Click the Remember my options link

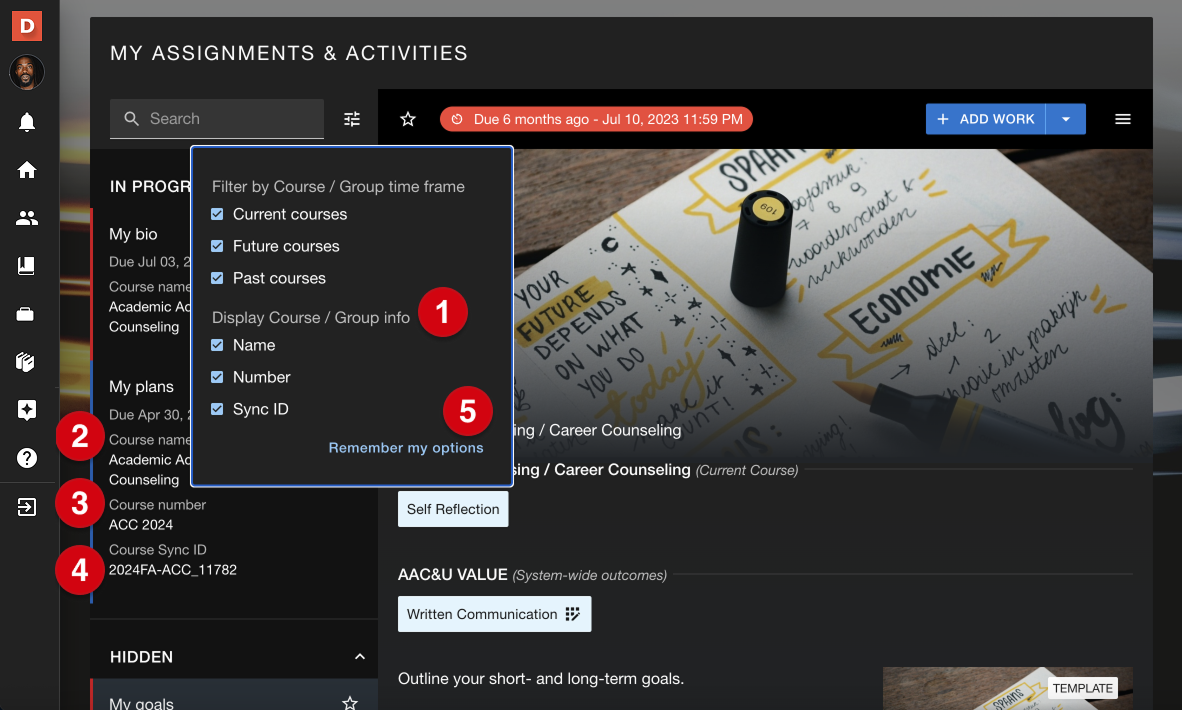click(406, 448)
